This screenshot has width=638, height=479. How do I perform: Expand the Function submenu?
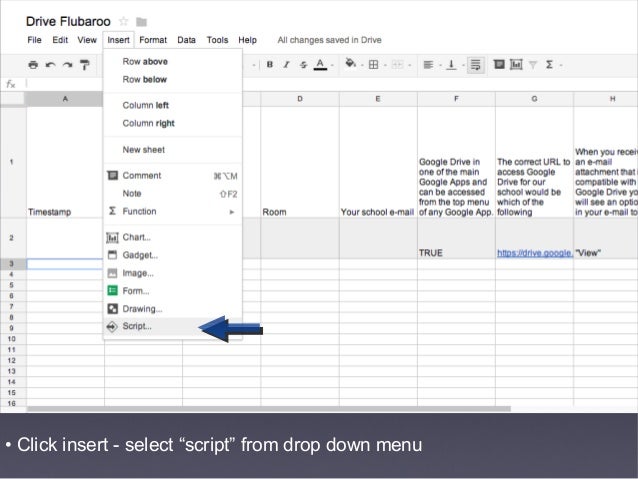pos(173,211)
